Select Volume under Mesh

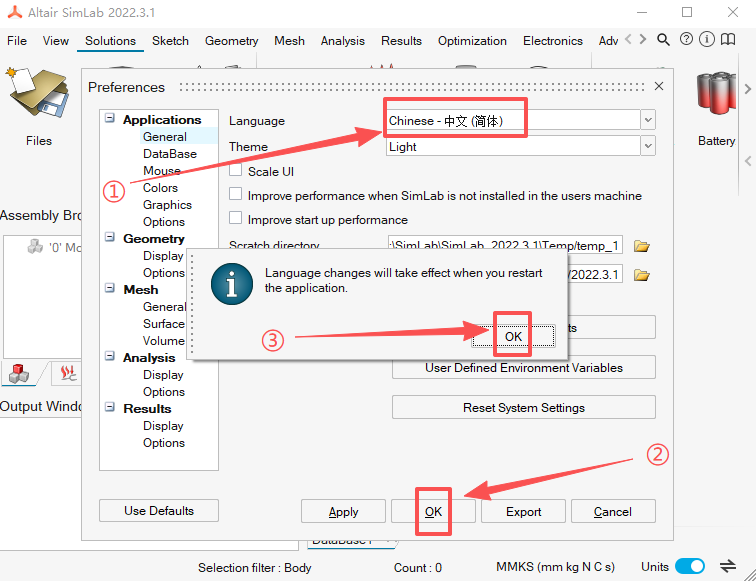pyautogui.click(x=163, y=340)
